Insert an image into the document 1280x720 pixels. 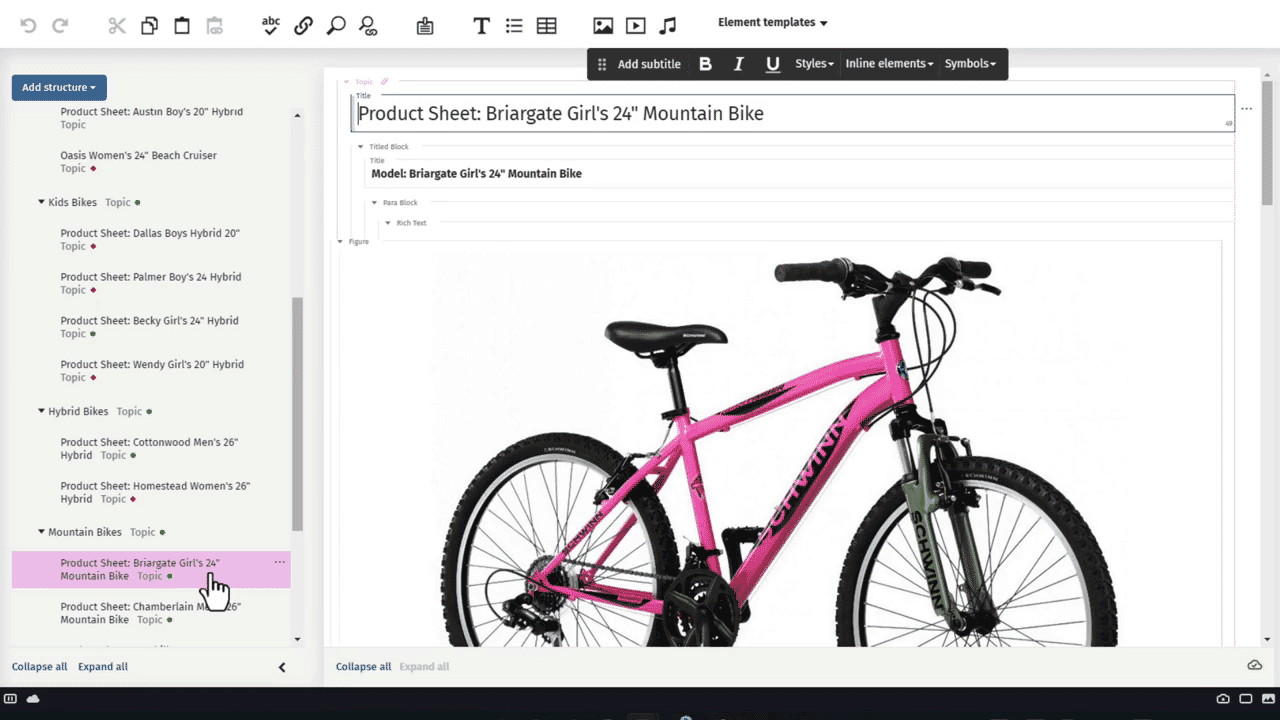pos(602,25)
